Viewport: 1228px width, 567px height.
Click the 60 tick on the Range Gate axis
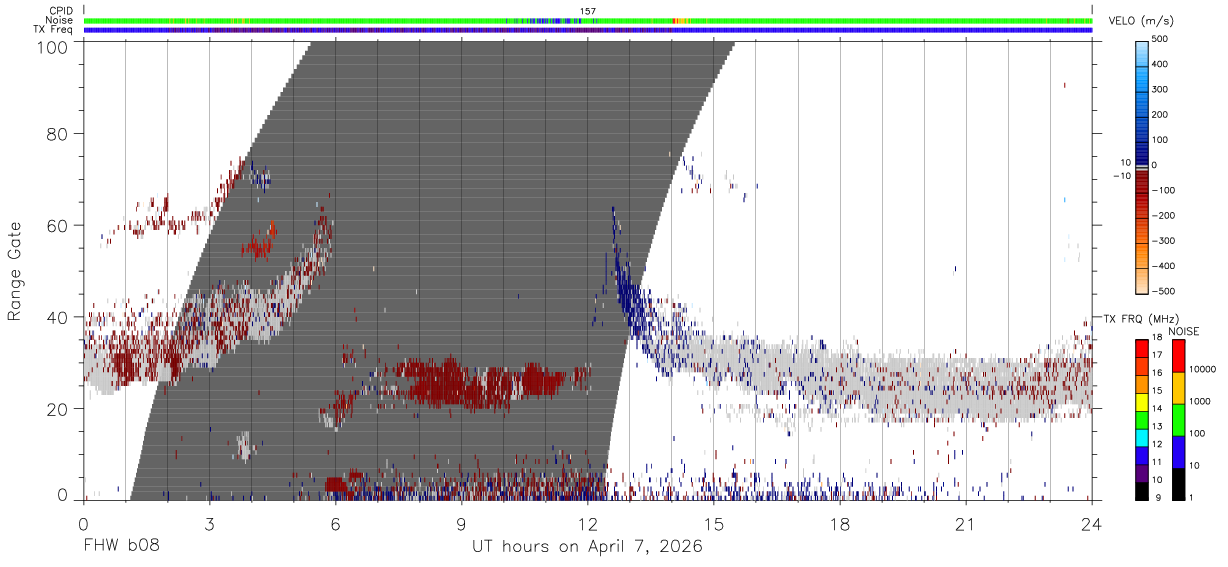click(x=58, y=226)
